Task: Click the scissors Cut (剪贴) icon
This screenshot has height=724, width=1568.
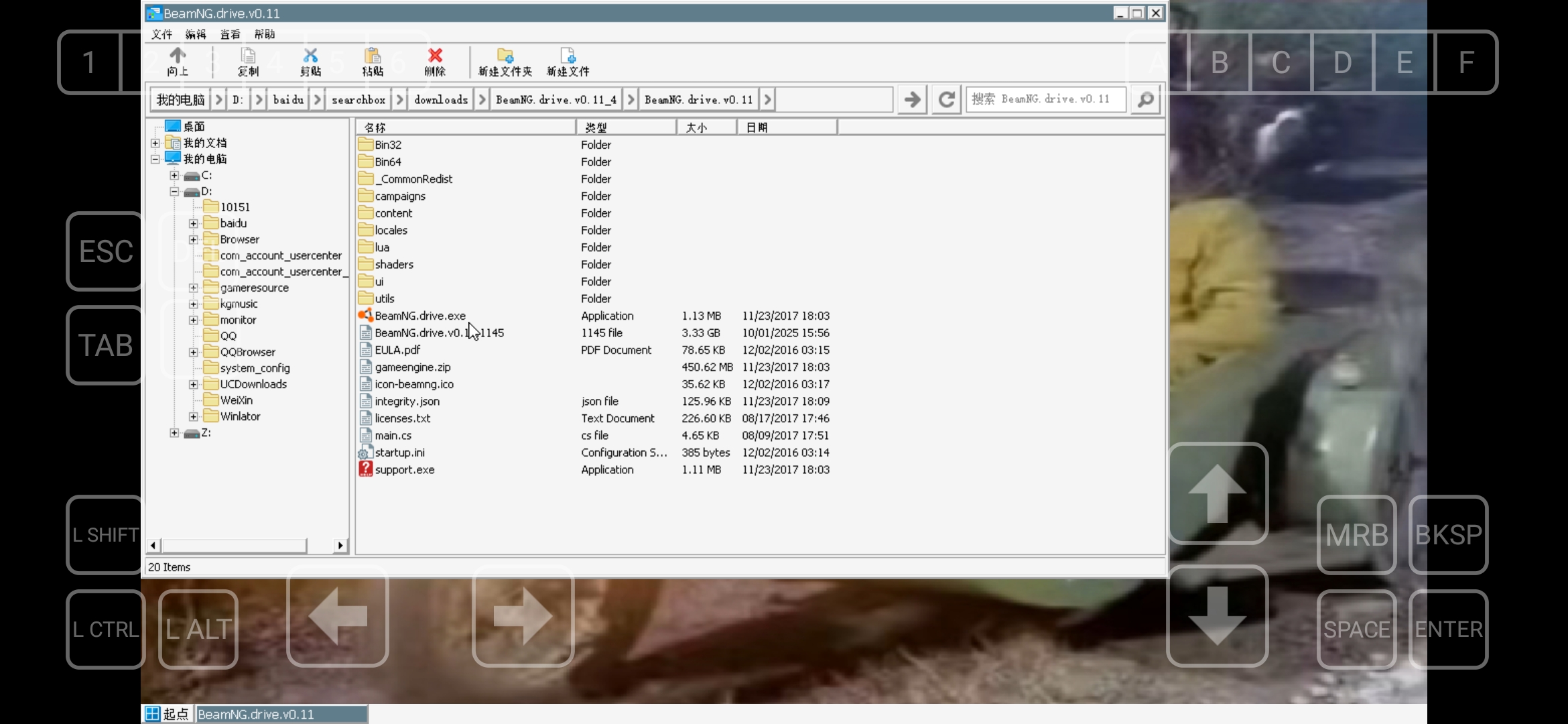Action: click(310, 56)
